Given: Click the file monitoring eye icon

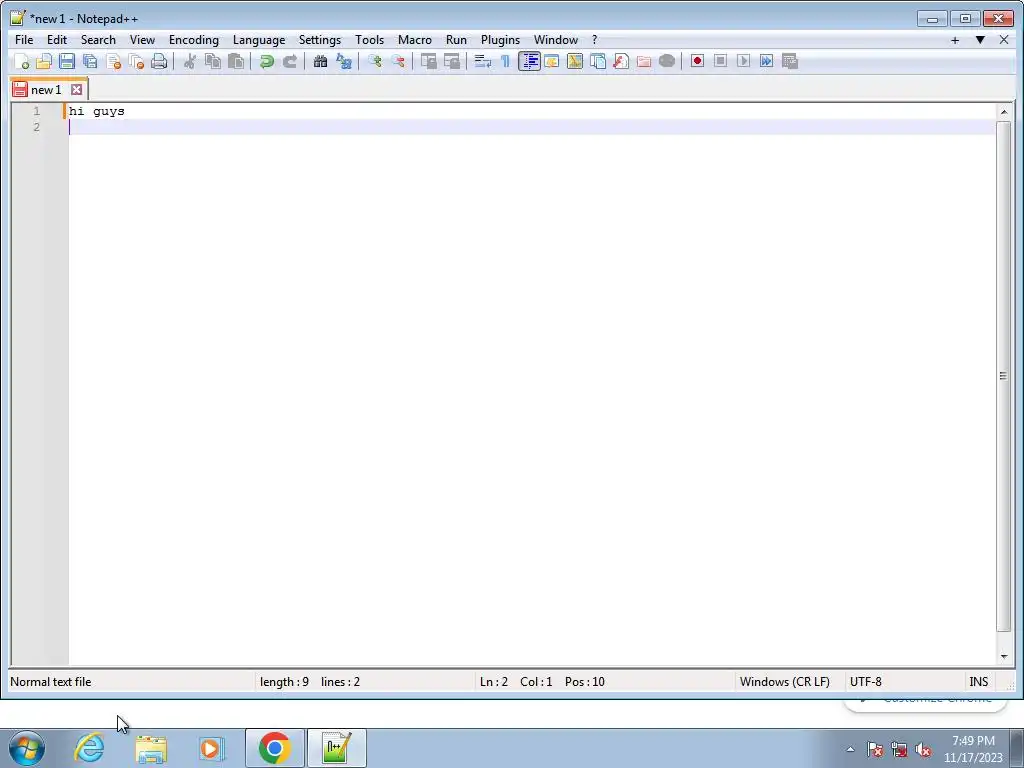Looking at the screenshot, I should tap(667, 61).
